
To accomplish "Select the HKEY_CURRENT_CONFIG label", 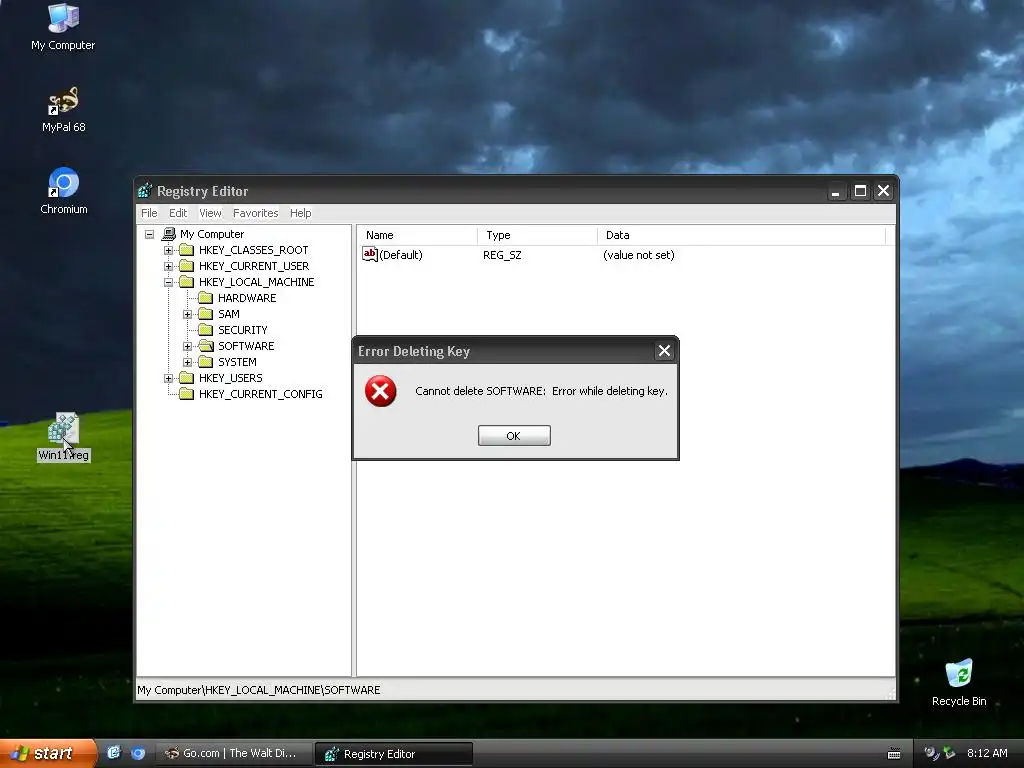I will [261, 394].
